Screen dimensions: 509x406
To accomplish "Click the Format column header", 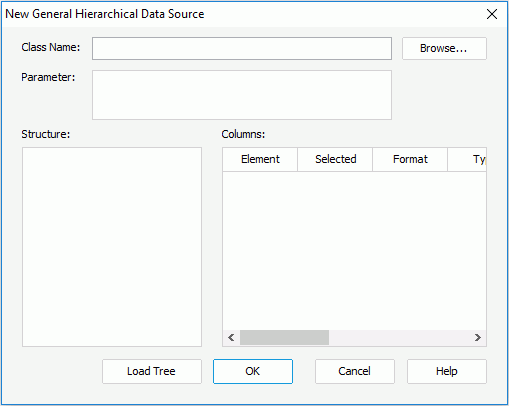I will pos(410,159).
